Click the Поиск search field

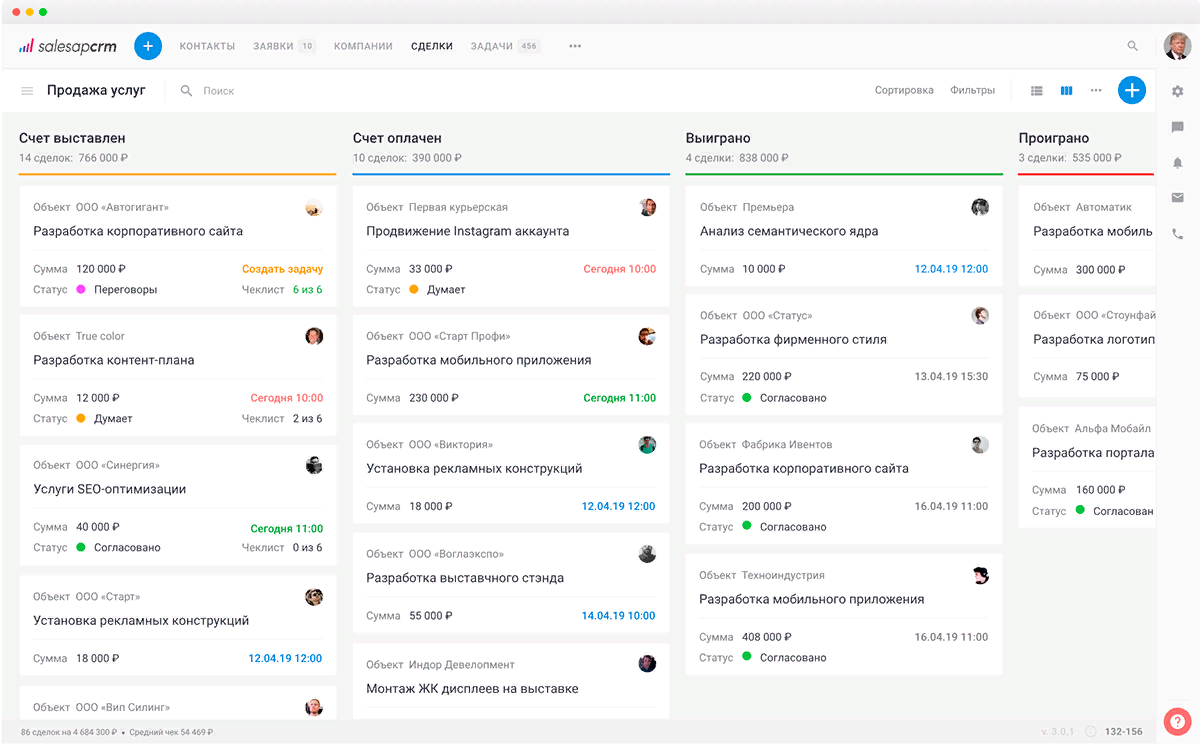pyautogui.click(x=218, y=91)
